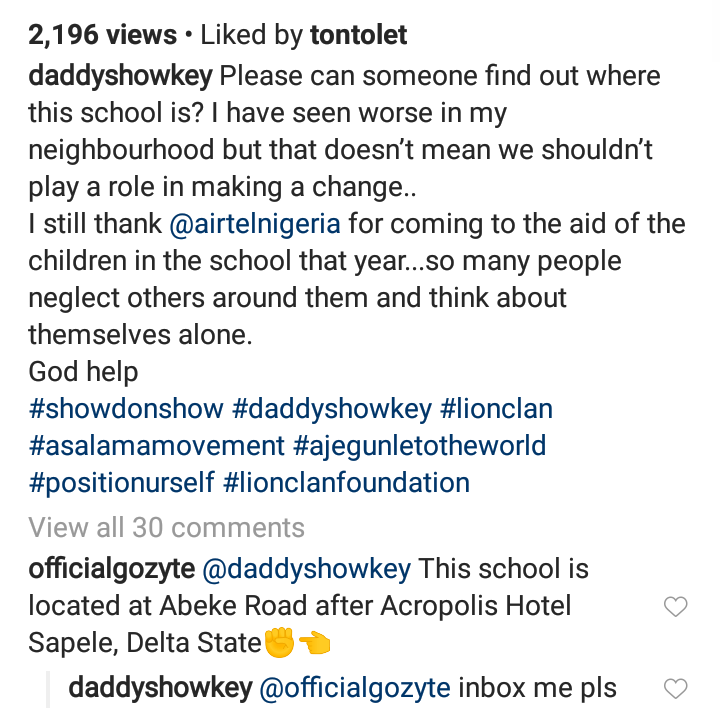Screen dimensions: 720x722
Task: Tap the #ajegunletotheworld hashtag
Action: (x=420, y=446)
